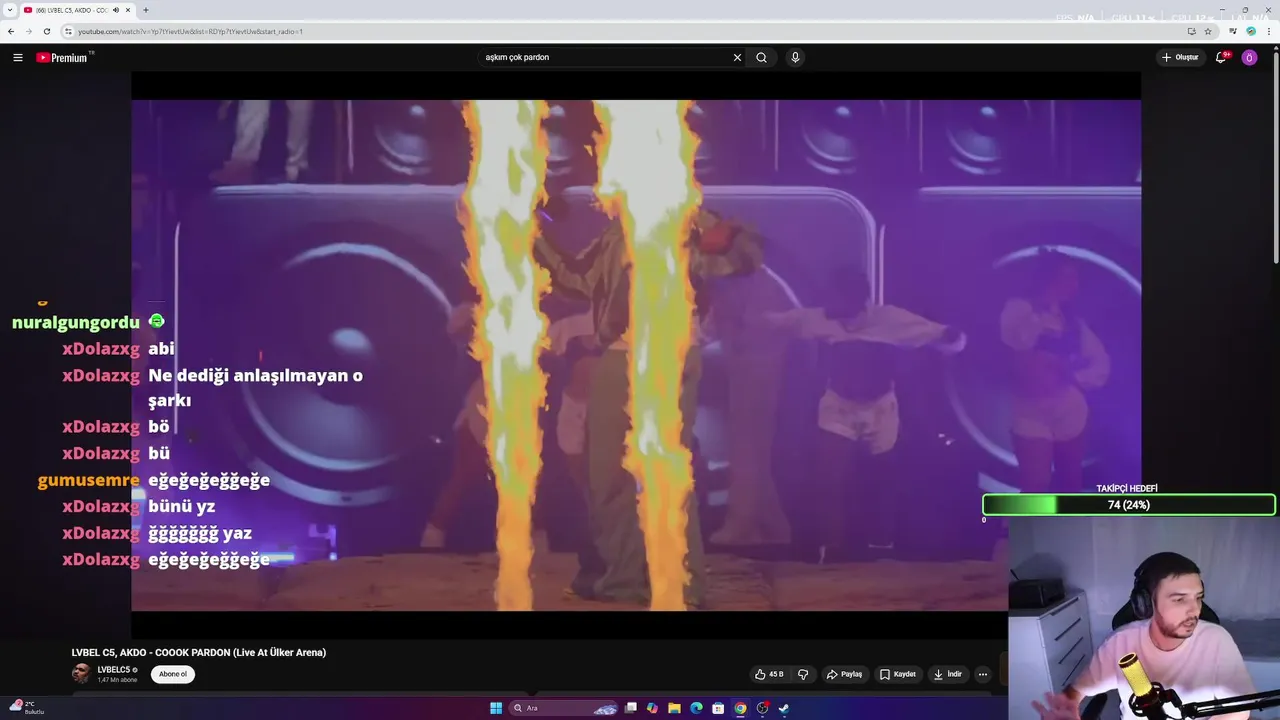This screenshot has height=720, width=1280.
Task: Share the video via Paylaş
Action: [x=844, y=674]
